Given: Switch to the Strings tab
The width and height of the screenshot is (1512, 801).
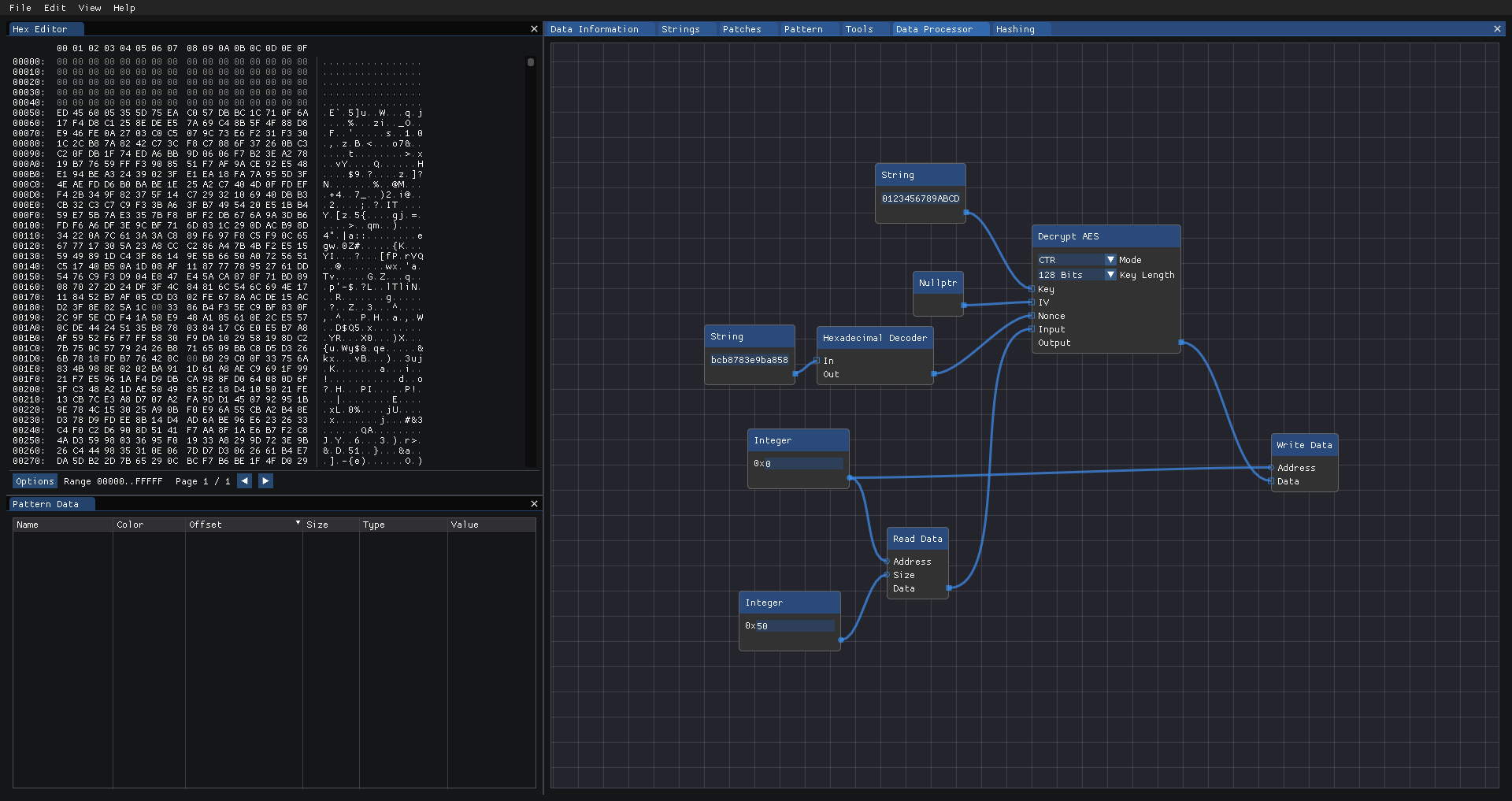Looking at the screenshot, I should 680,29.
